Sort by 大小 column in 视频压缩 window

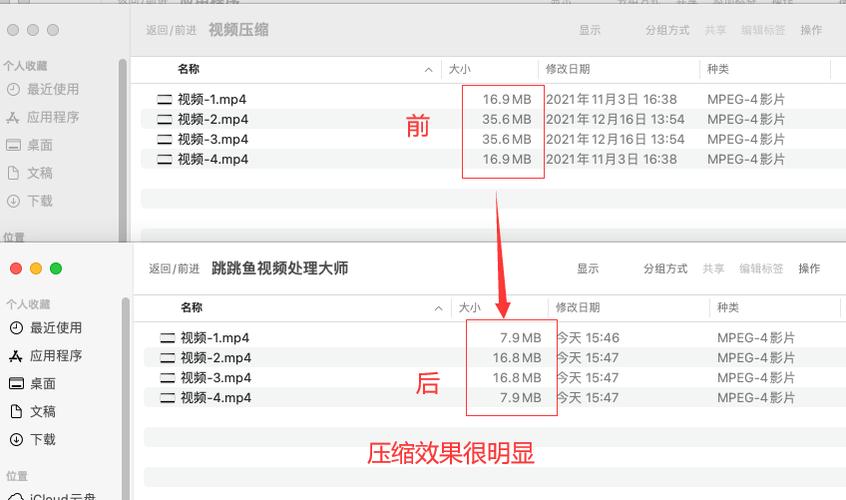coord(460,69)
